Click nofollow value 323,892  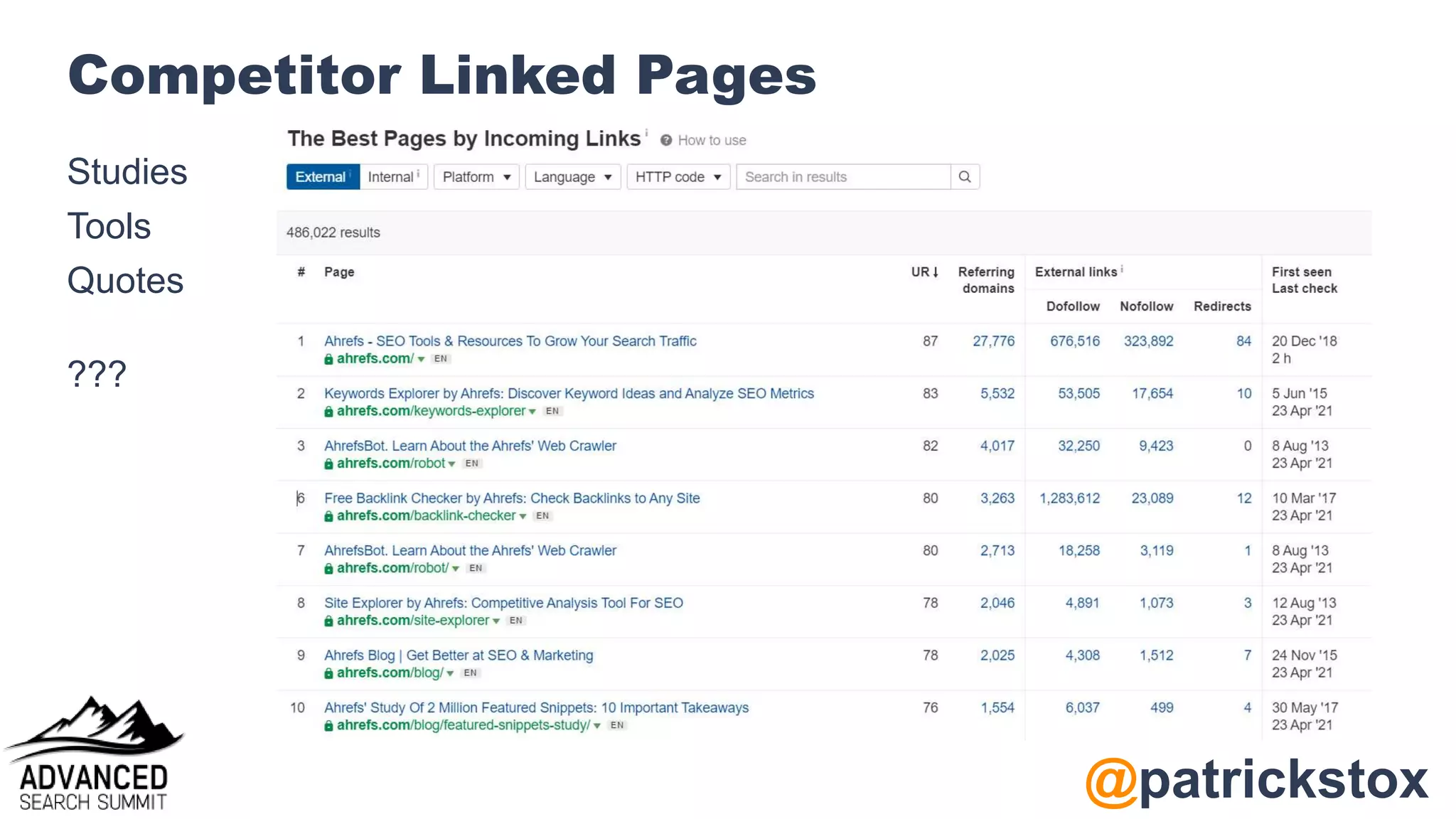coord(1148,341)
